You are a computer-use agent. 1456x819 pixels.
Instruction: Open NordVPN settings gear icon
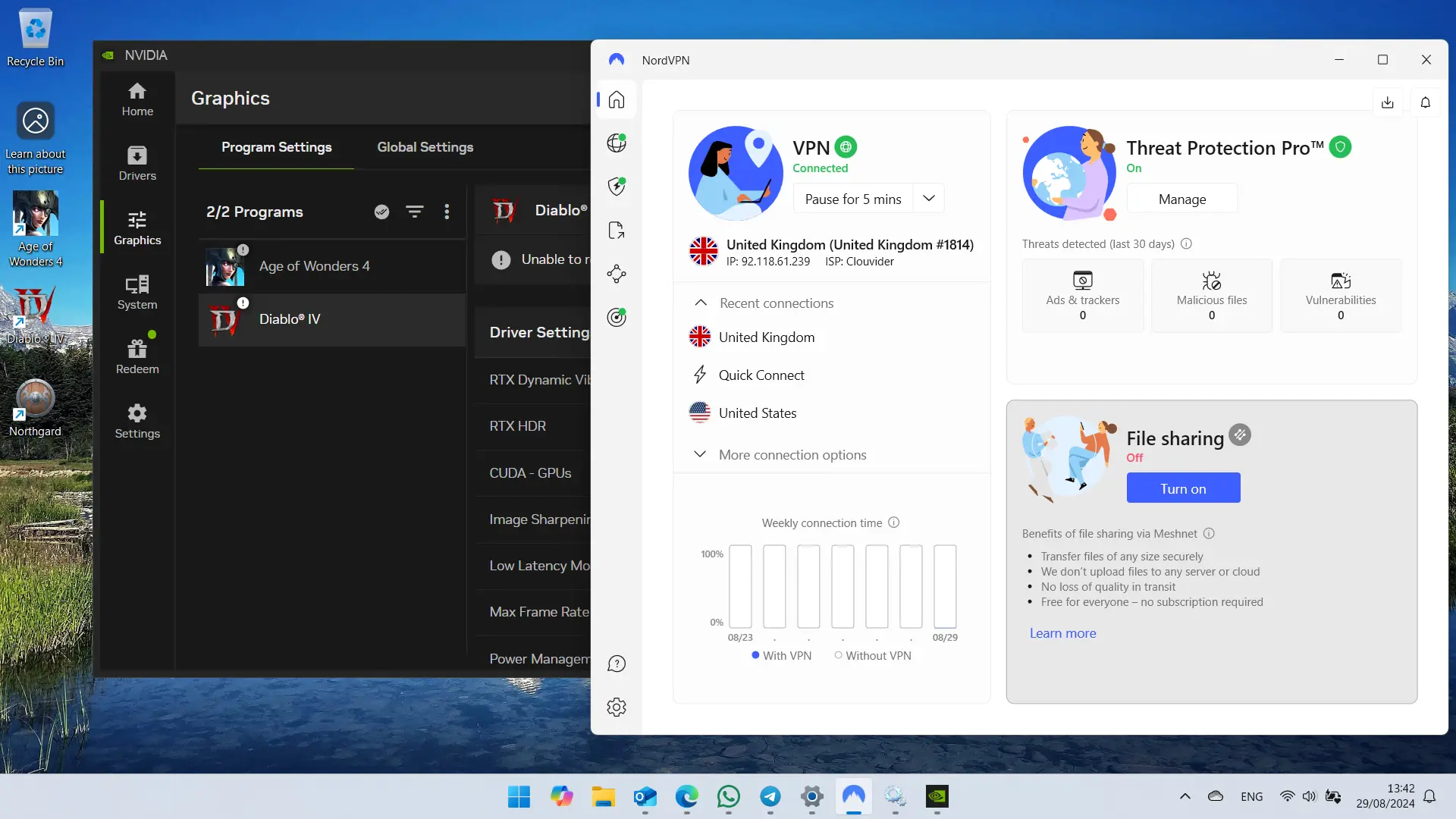click(x=617, y=708)
